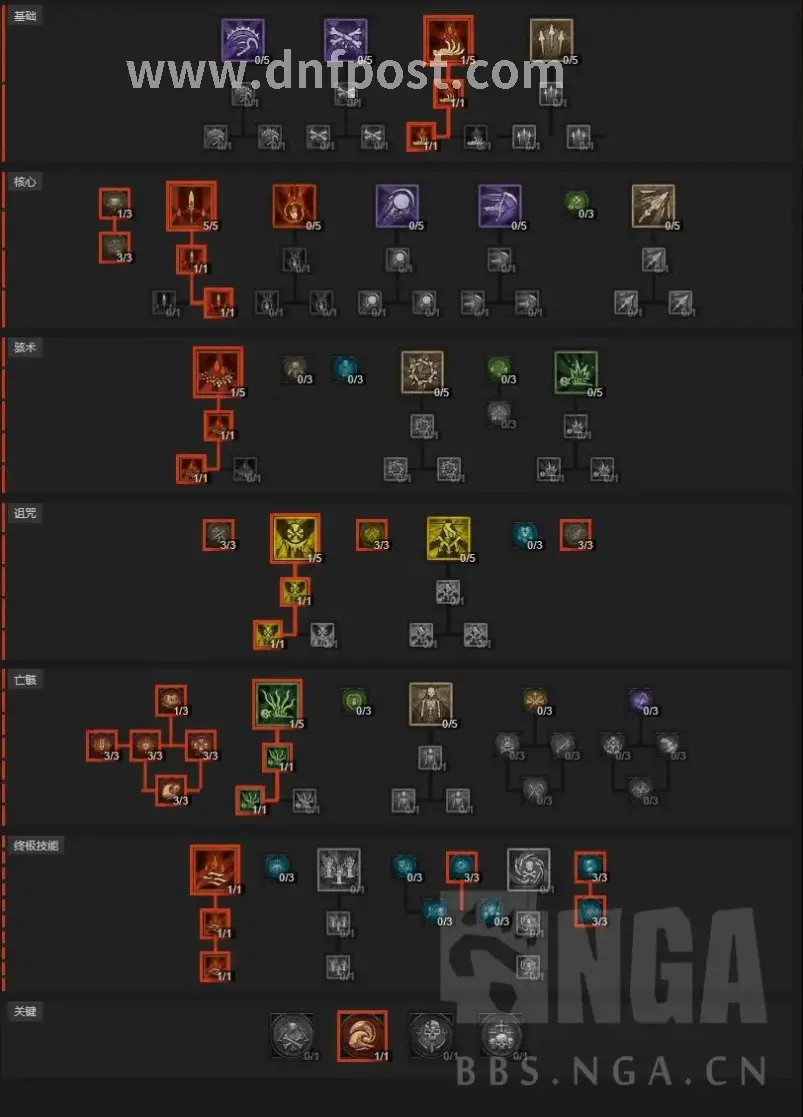The image size is (803, 1117).
Task: Click the green Corpse Explosion skill in 骇术
Action: pos(576,372)
